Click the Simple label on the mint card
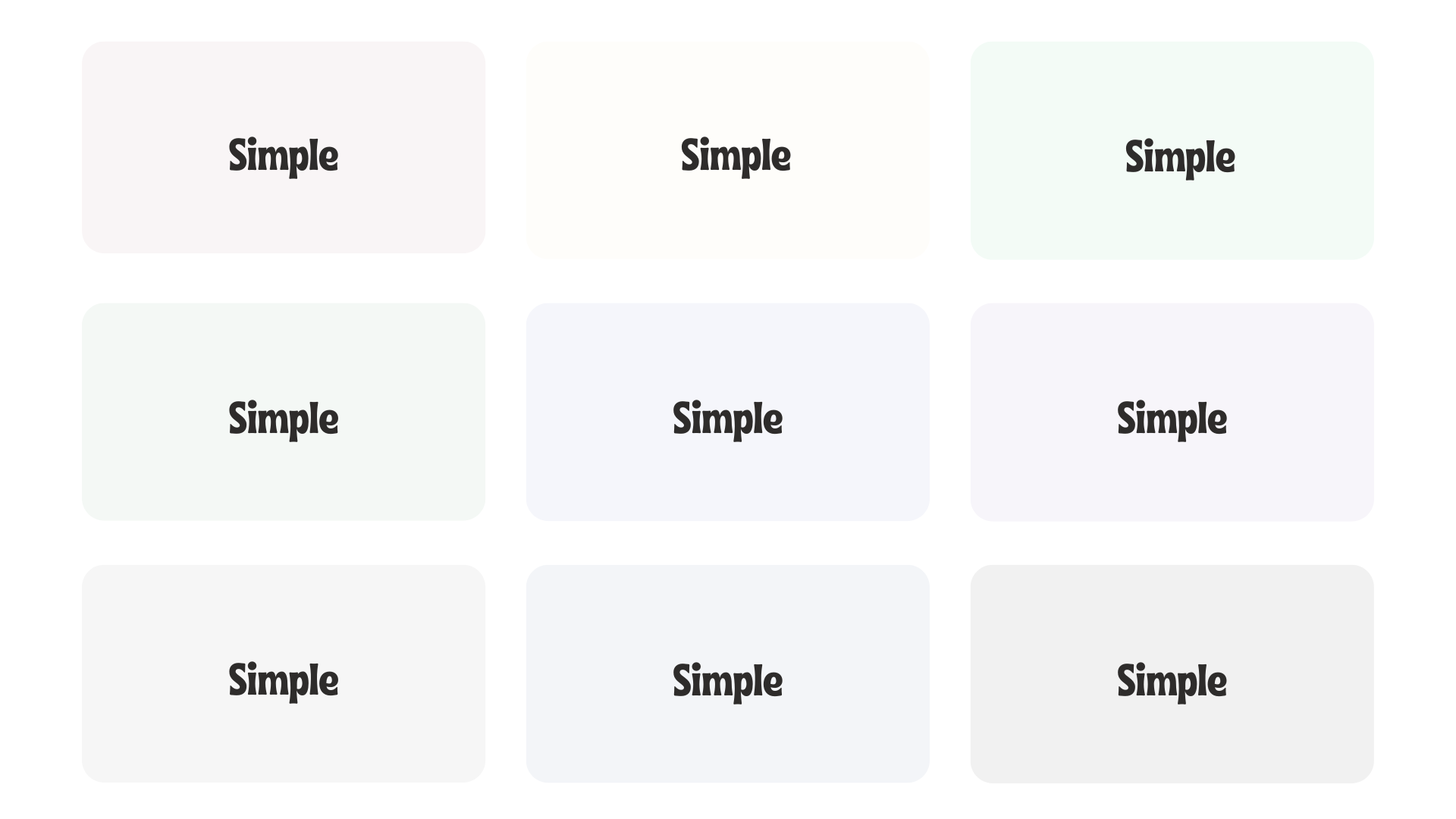1456x819 pixels. point(1180,158)
